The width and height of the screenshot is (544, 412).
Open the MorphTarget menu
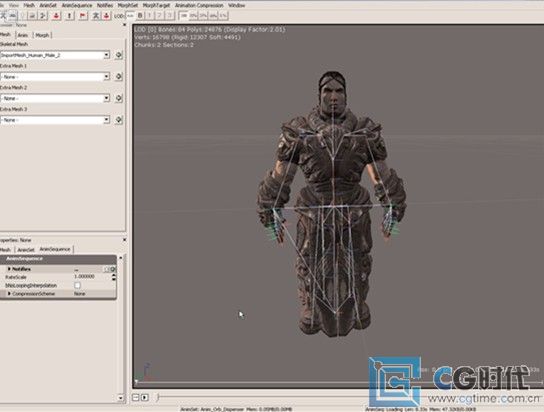(156, 5)
